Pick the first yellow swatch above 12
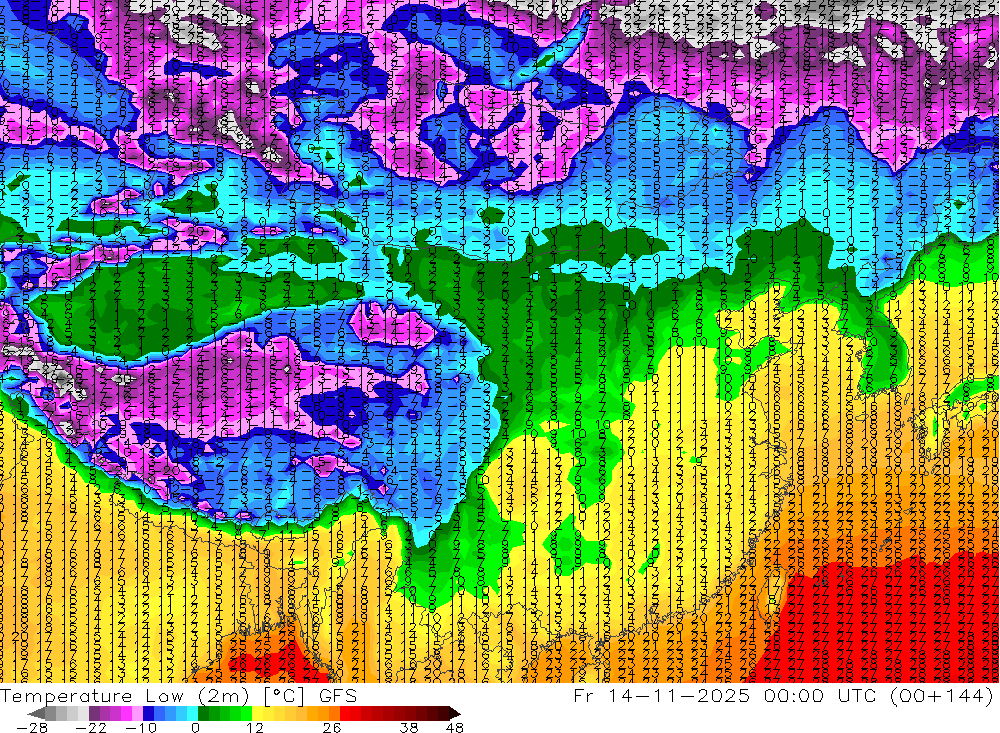The height and width of the screenshot is (733, 1000). 258,714
